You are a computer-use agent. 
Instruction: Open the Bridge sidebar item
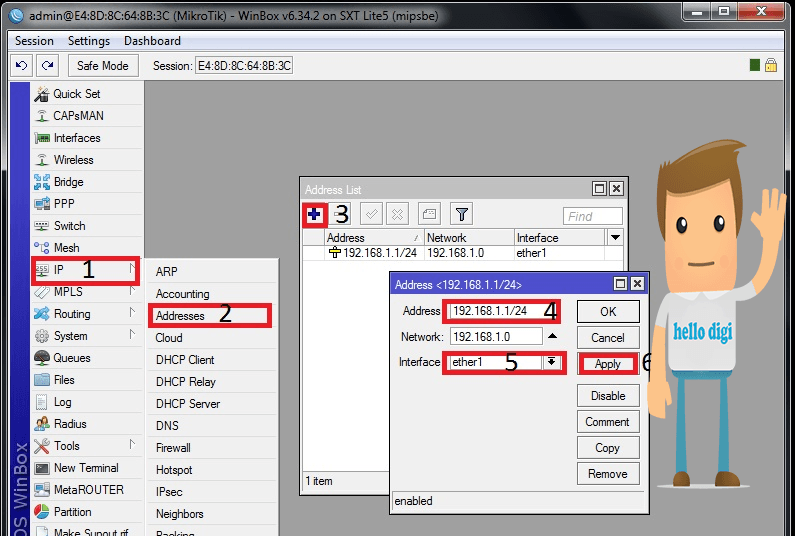point(87,182)
